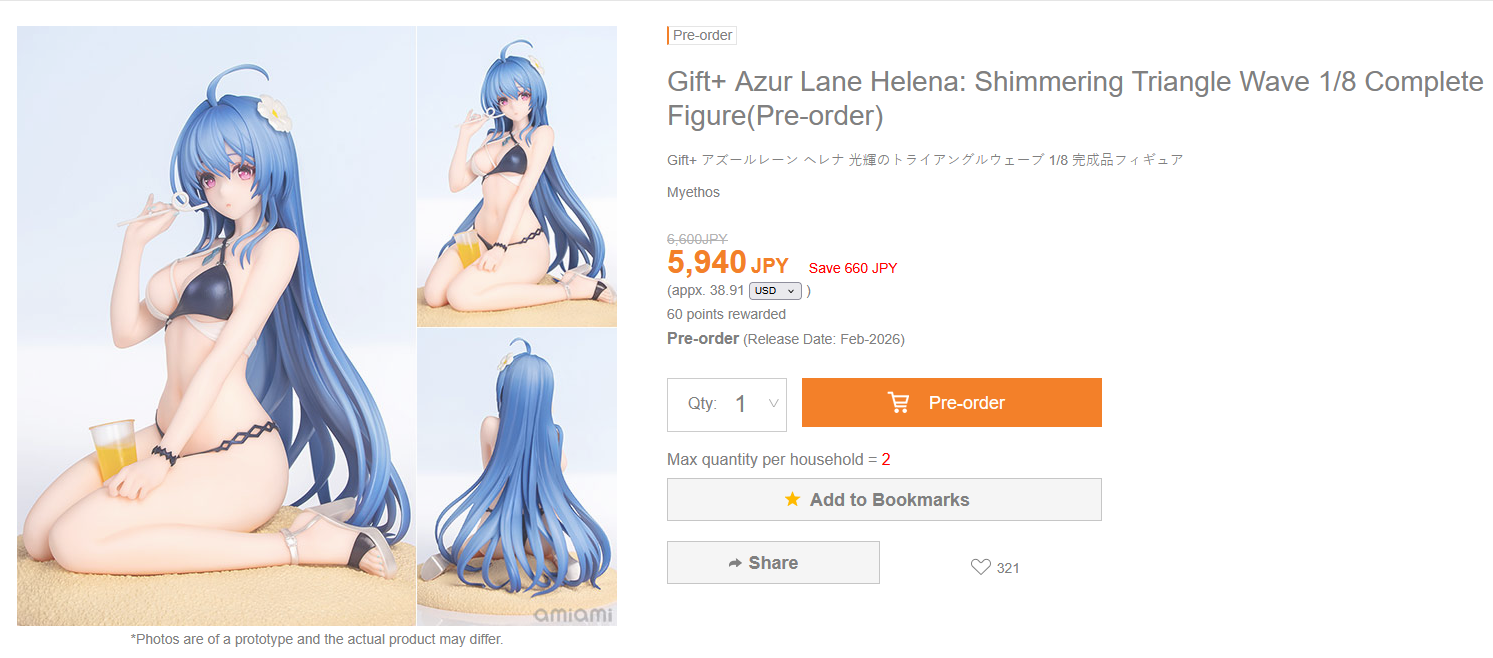This screenshot has height=658, width=1493.
Task: Click the Pre-order status tag above title
Action: click(702, 35)
